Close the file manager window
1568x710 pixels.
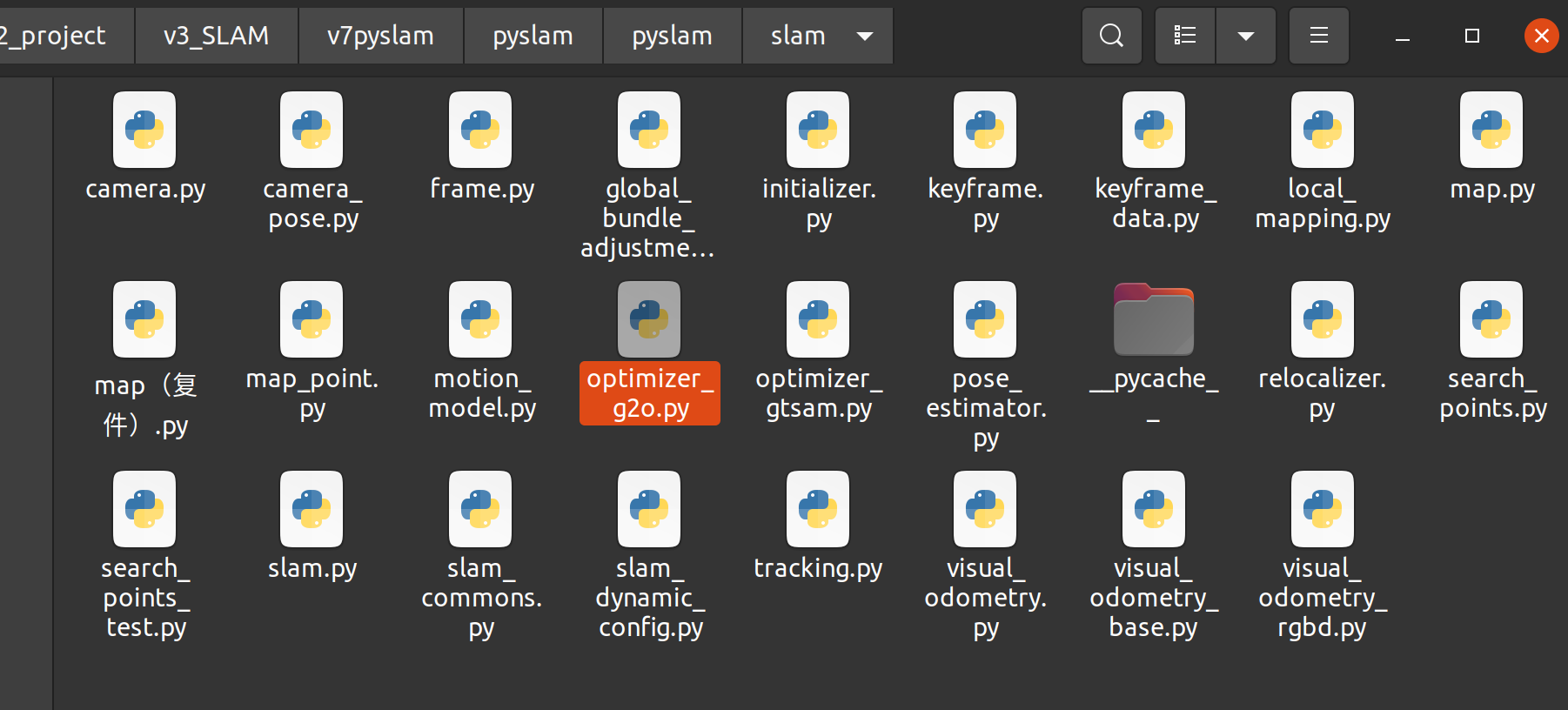[1542, 36]
